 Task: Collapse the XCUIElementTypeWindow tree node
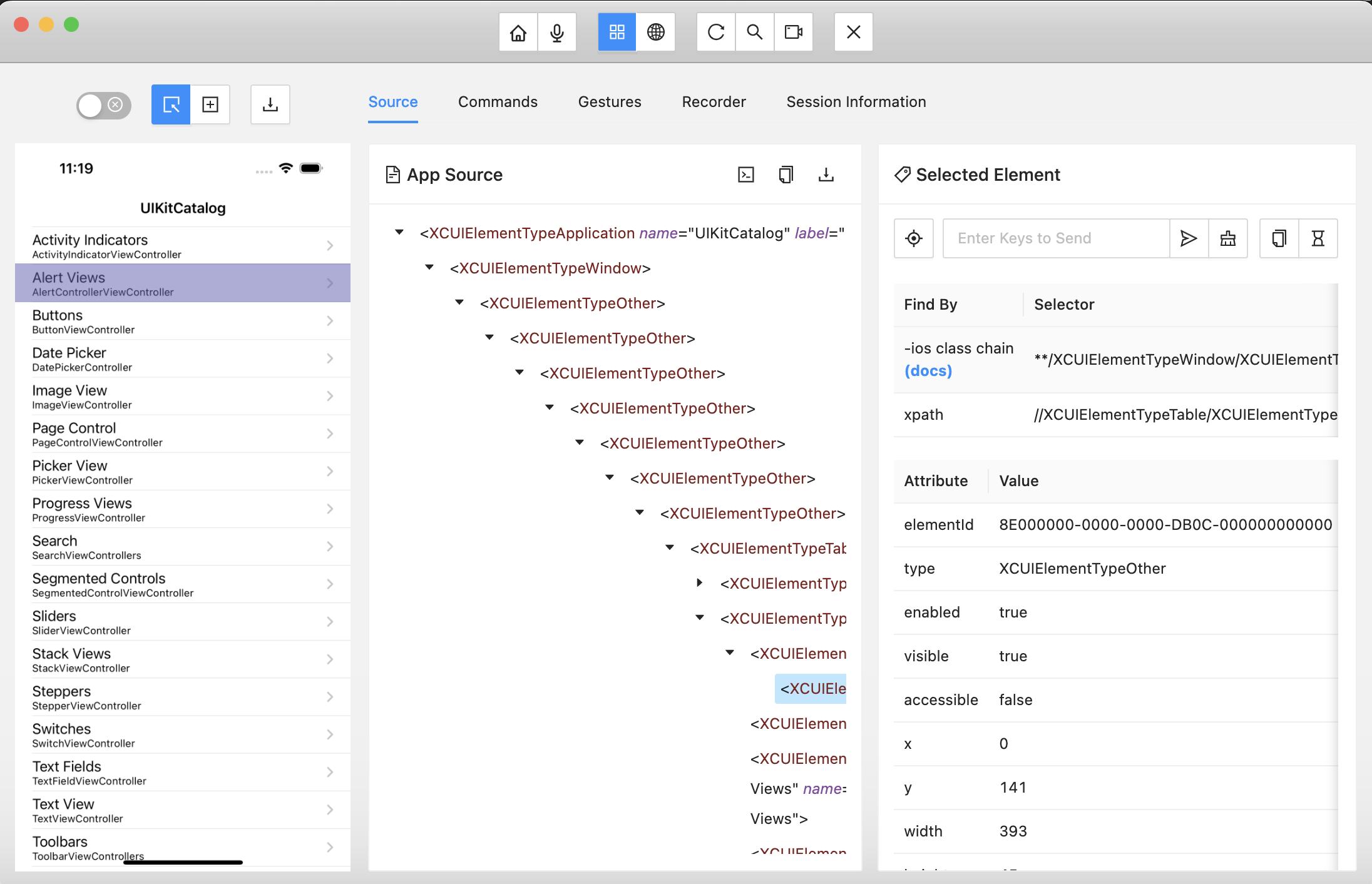coord(429,268)
